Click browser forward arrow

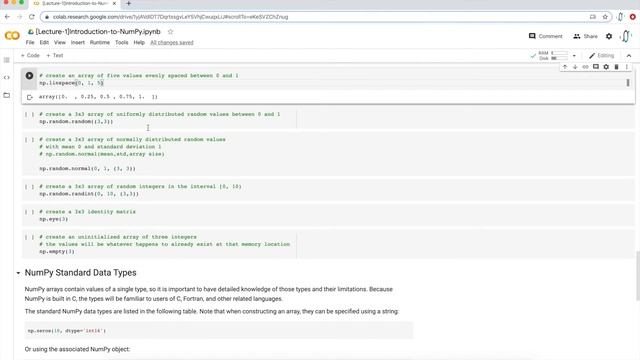(19, 17)
